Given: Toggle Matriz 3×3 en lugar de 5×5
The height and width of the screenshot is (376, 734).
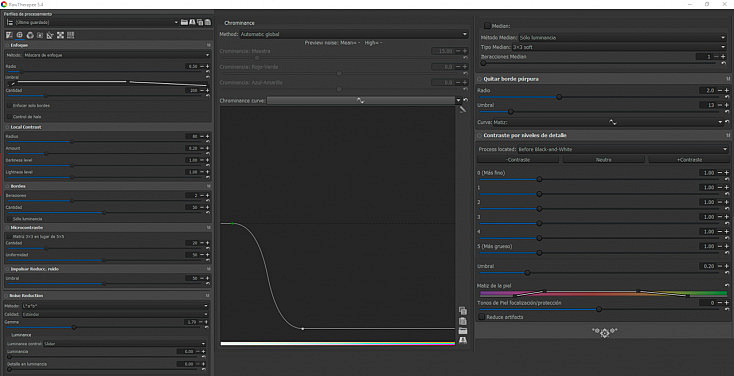Looking at the screenshot, I should click(10, 236).
